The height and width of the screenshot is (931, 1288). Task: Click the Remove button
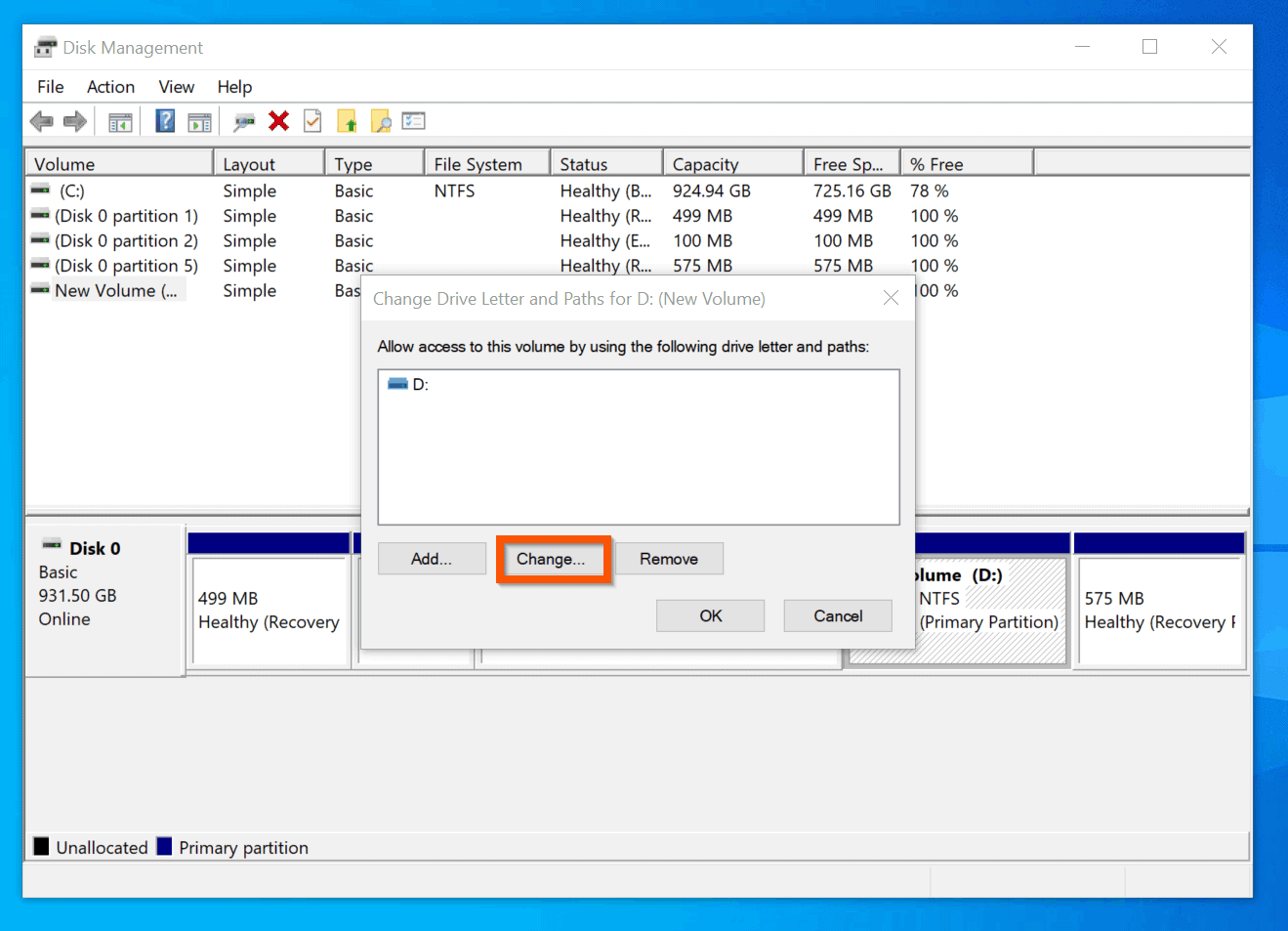click(669, 559)
